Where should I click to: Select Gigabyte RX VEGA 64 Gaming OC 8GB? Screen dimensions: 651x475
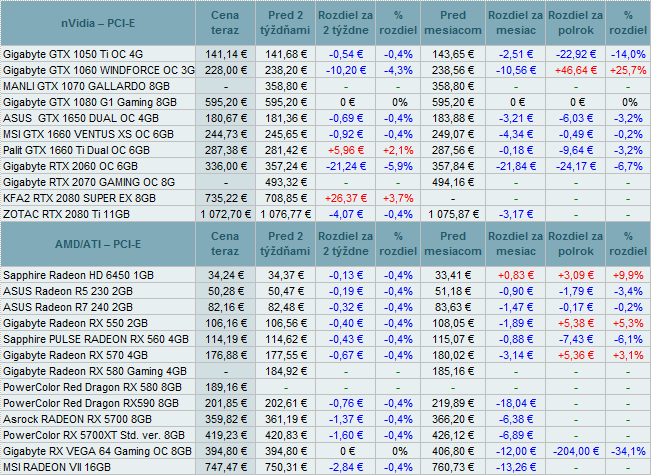pos(98,451)
